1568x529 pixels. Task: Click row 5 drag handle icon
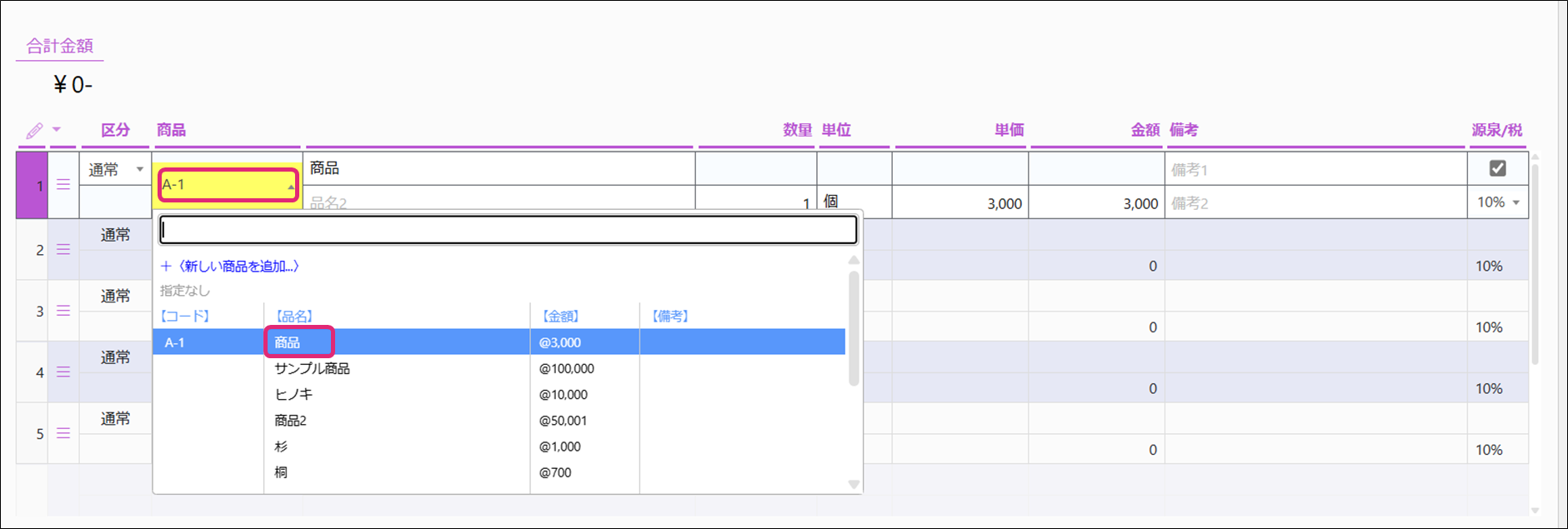coord(63,433)
